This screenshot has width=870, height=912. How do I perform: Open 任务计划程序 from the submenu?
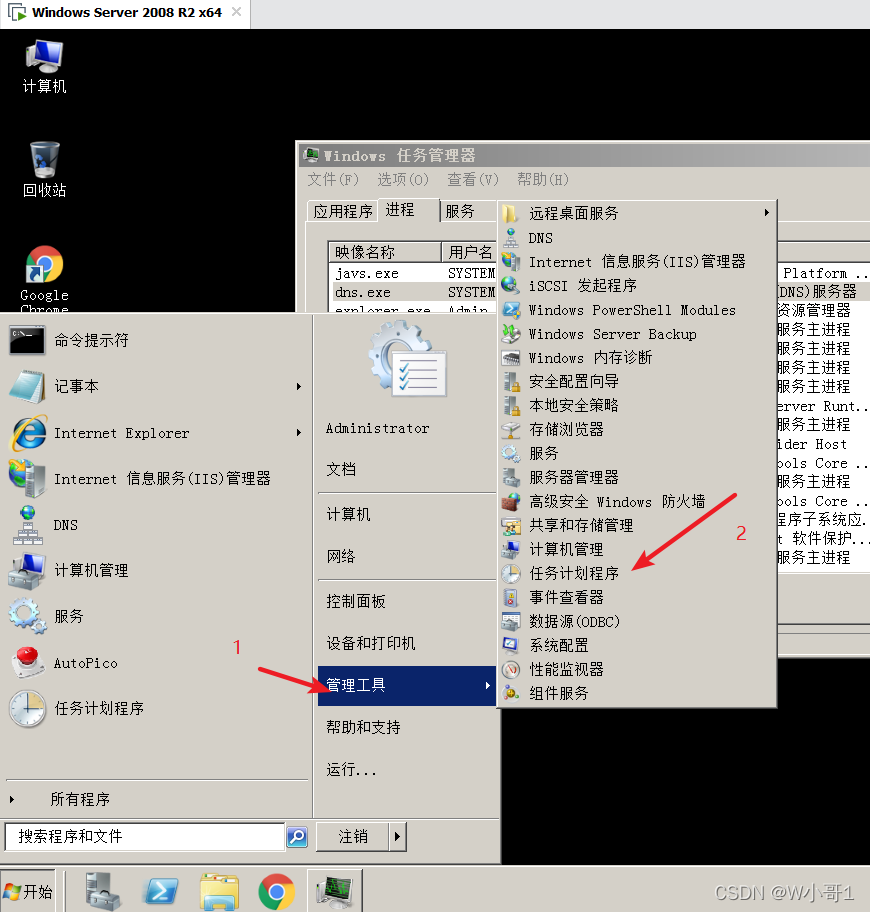tap(573, 573)
